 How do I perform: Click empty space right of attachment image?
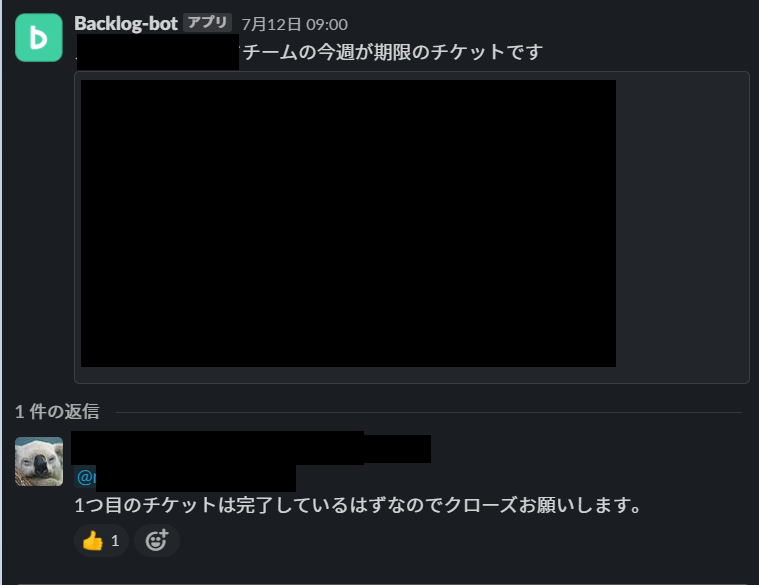click(682, 223)
